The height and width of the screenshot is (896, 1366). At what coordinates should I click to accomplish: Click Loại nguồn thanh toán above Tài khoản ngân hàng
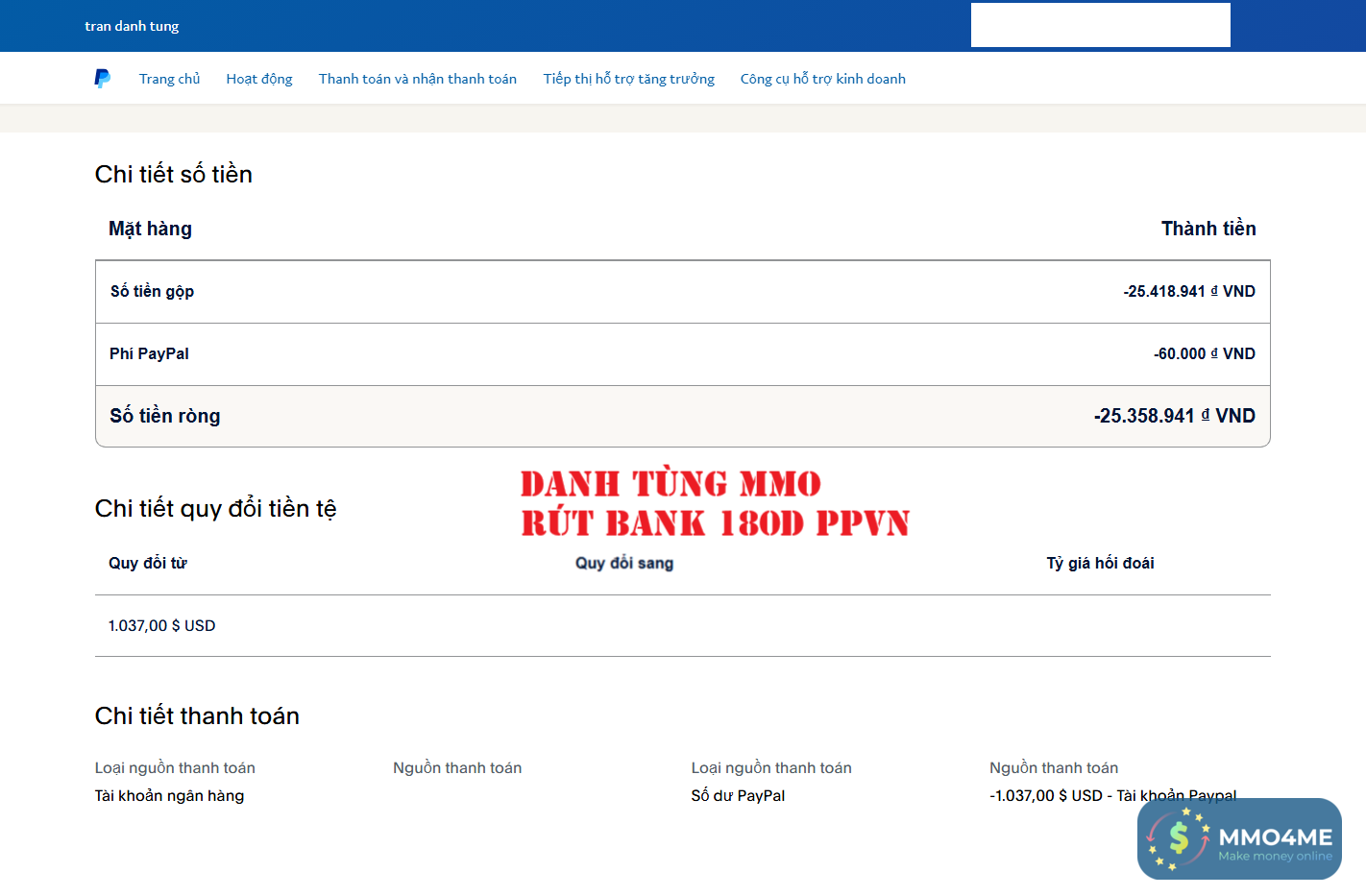[175, 767]
